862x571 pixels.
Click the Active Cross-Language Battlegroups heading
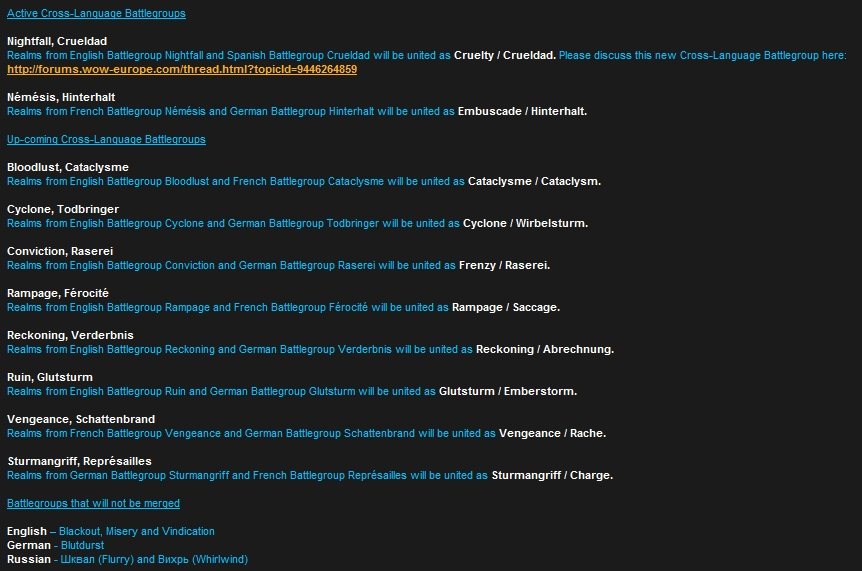point(96,13)
